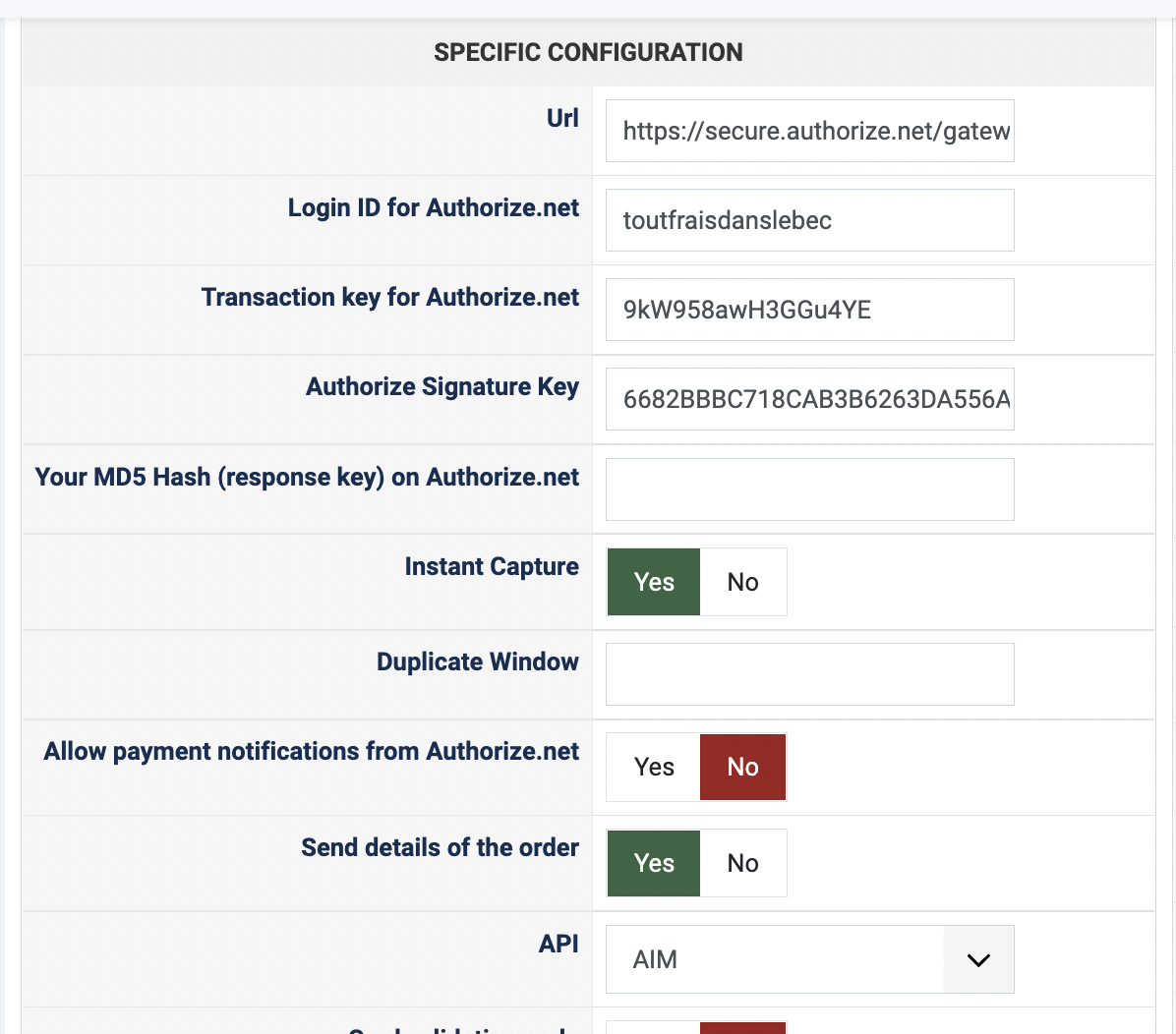This screenshot has height=1034, width=1176.
Task: Click the "Instant Capture" label text
Action: [492, 566]
